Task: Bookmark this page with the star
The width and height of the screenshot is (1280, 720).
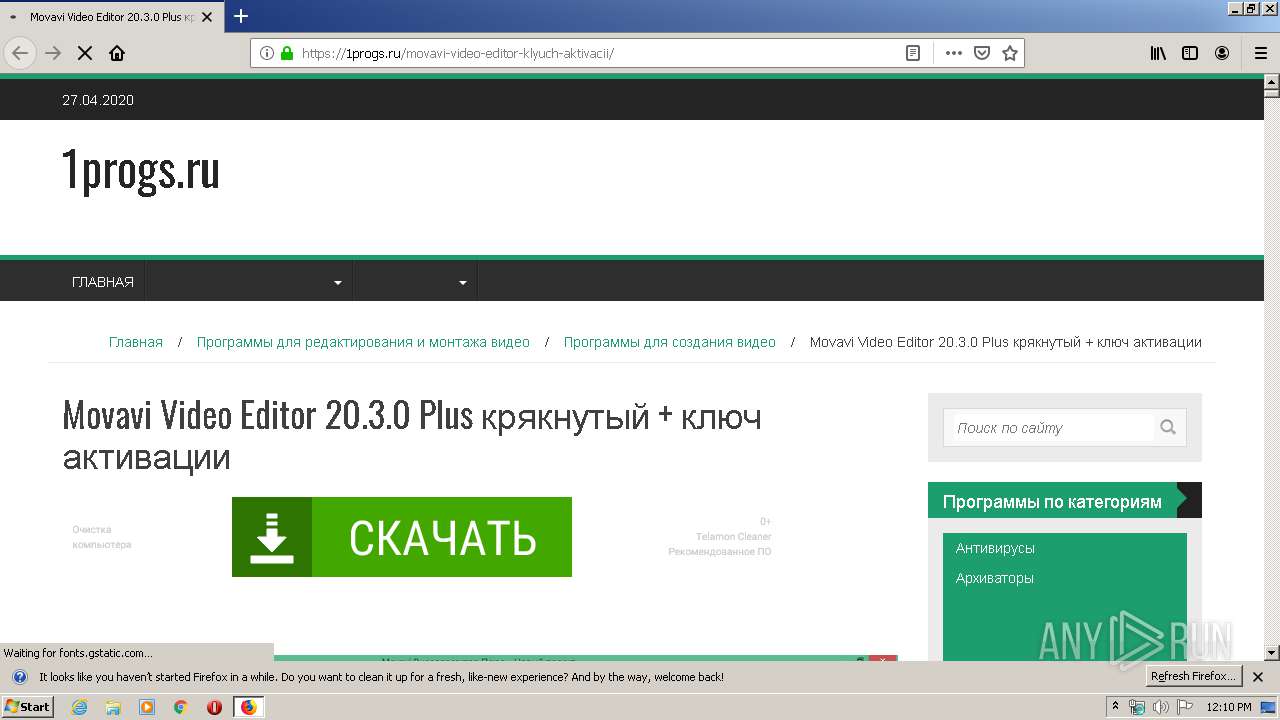Action: click(x=1010, y=53)
